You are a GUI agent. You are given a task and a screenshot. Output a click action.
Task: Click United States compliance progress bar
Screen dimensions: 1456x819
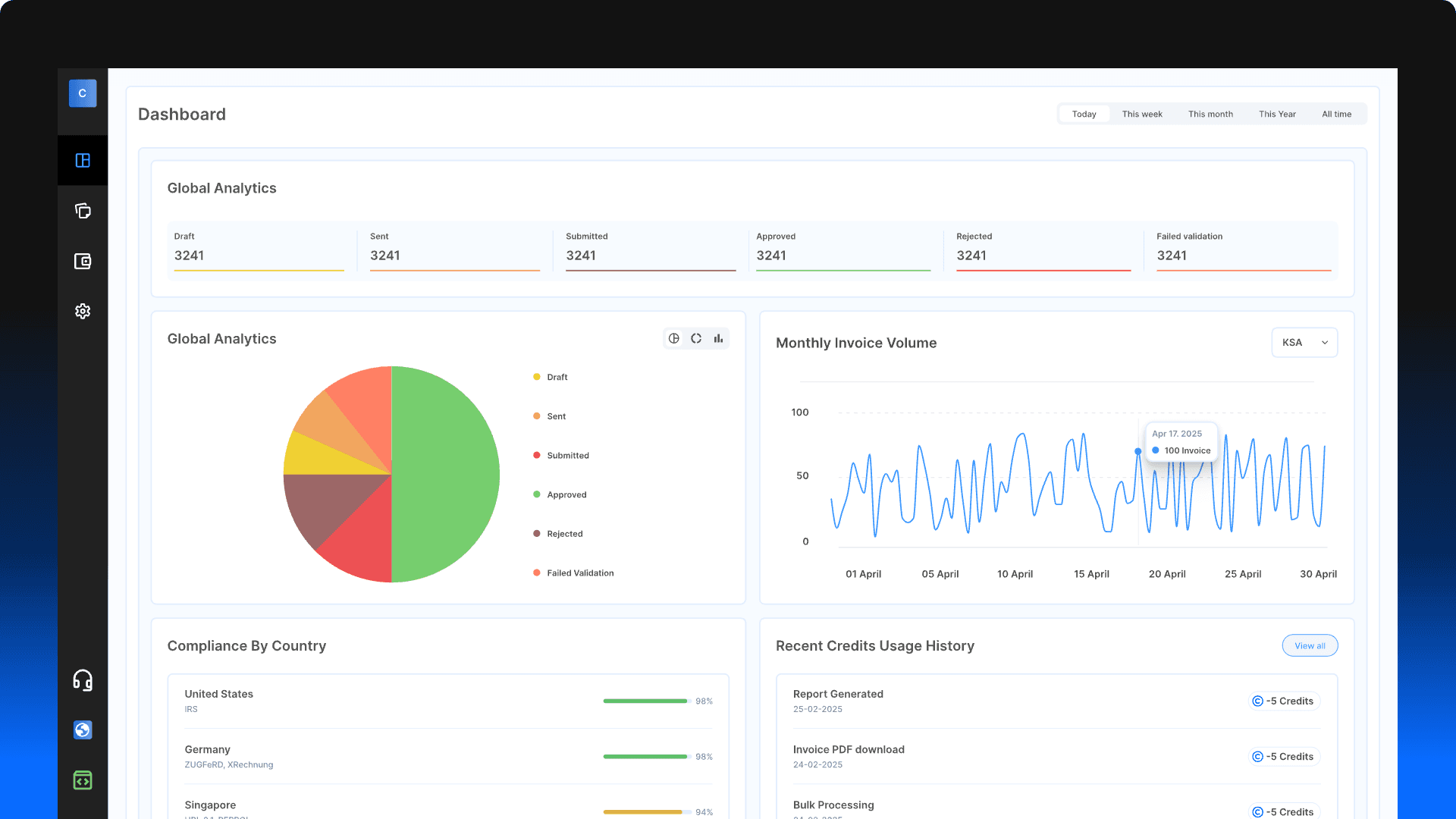coord(646,701)
